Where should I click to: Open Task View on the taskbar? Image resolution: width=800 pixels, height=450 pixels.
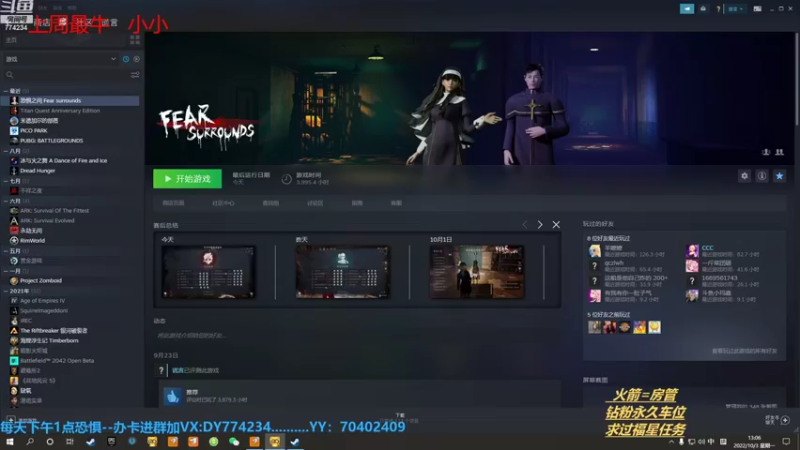[69, 441]
